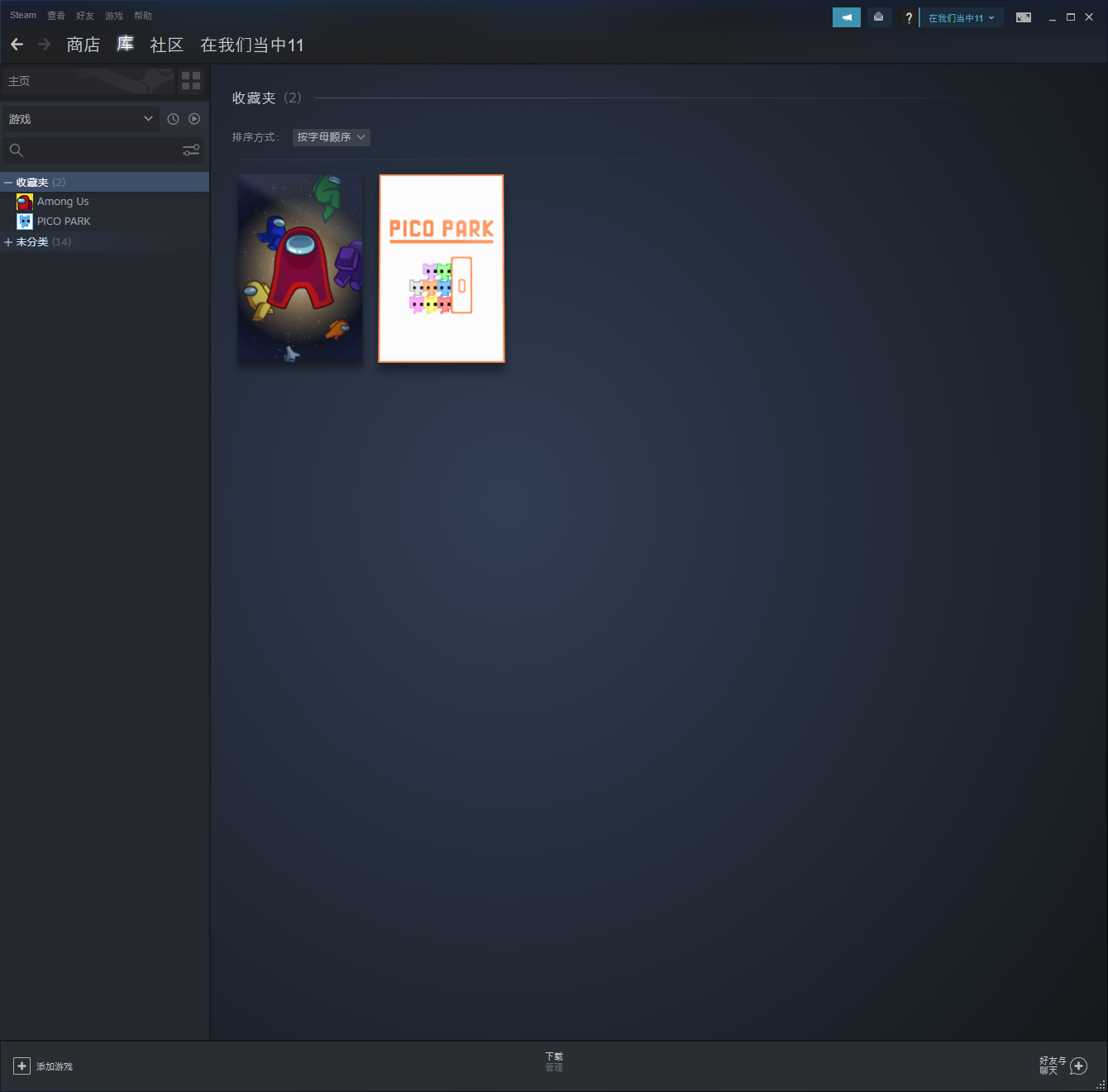Image resolution: width=1108 pixels, height=1092 pixels.
Task: Switch to Big Picture mode icon
Action: coord(1024,17)
